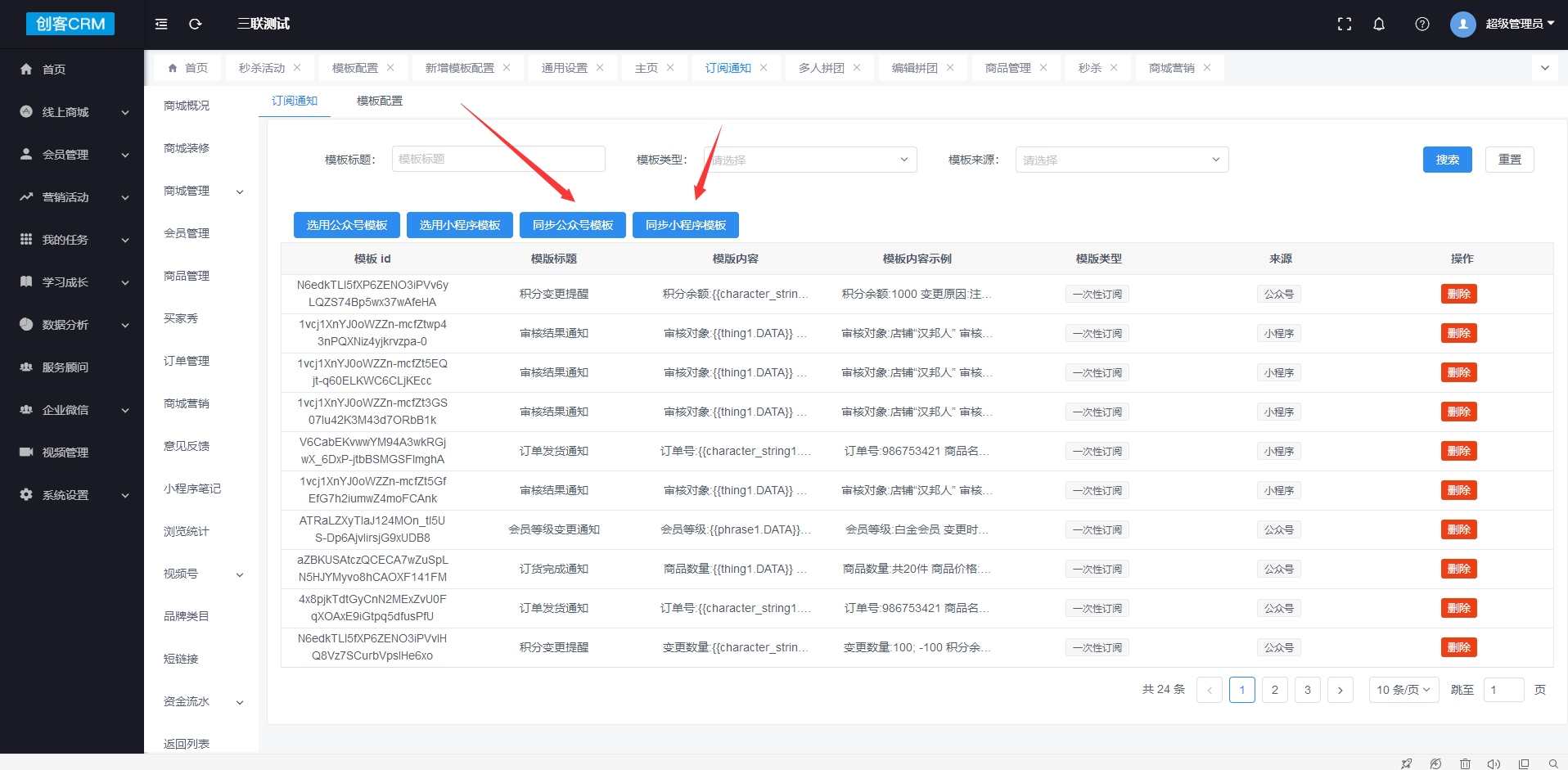Screen dimensions: 1568x770
Task: Click 选用公众号模板 button
Action: tap(347, 225)
